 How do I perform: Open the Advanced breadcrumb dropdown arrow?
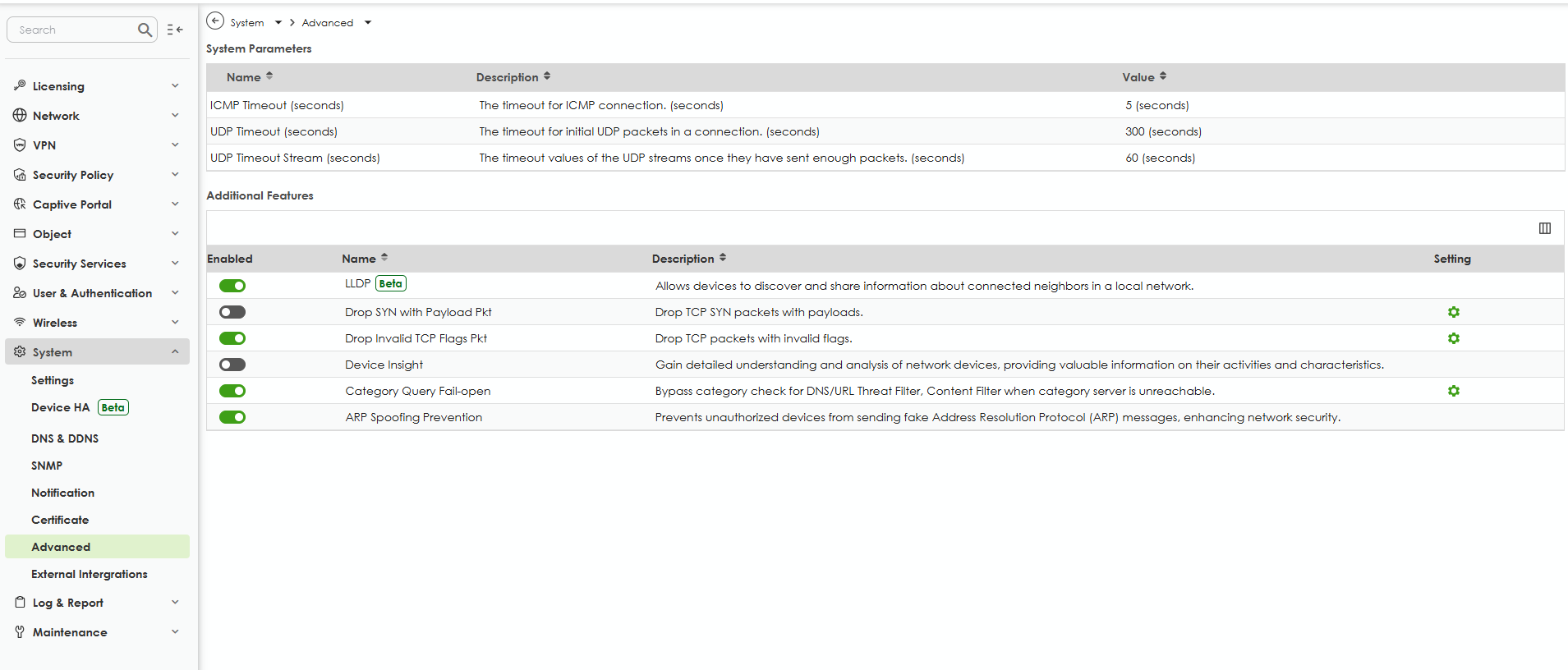[368, 23]
